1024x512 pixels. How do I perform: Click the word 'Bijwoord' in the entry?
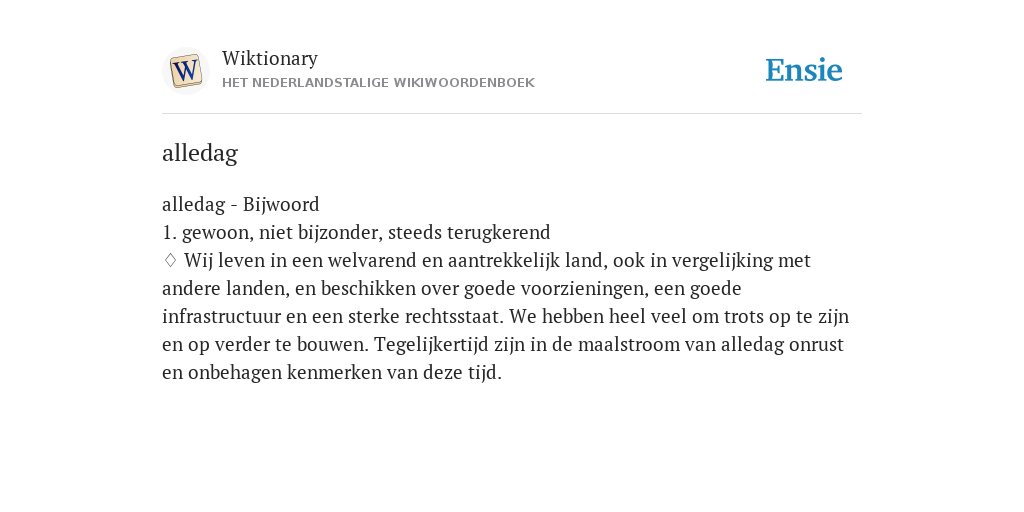(x=281, y=204)
